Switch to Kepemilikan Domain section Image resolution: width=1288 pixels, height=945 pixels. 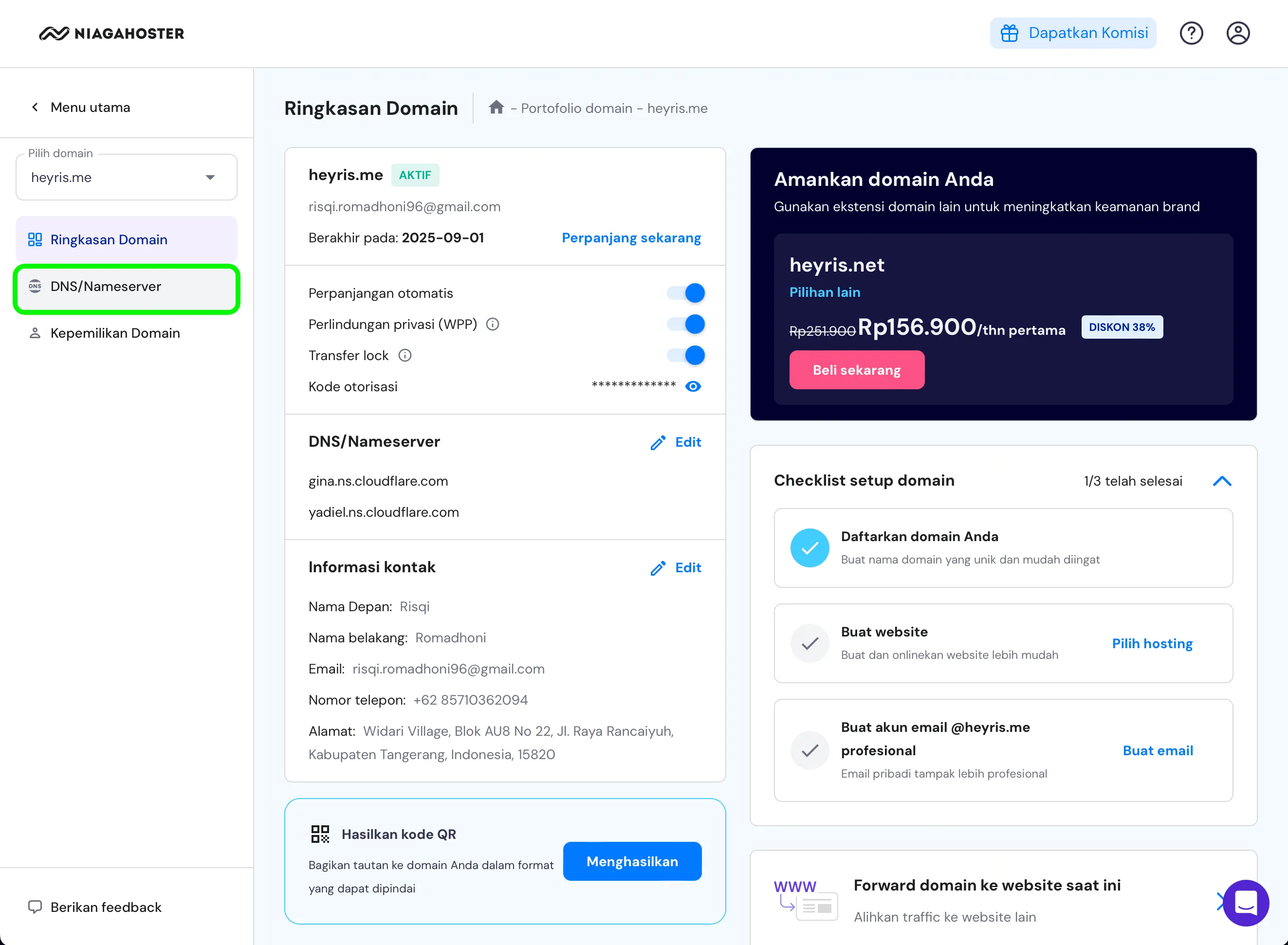tap(114, 332)
